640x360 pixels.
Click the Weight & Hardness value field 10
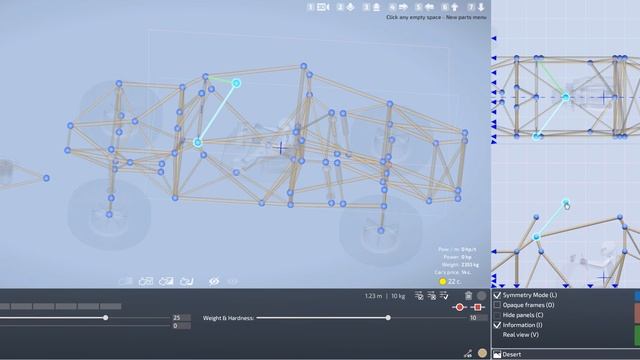[x=477, y=318]
